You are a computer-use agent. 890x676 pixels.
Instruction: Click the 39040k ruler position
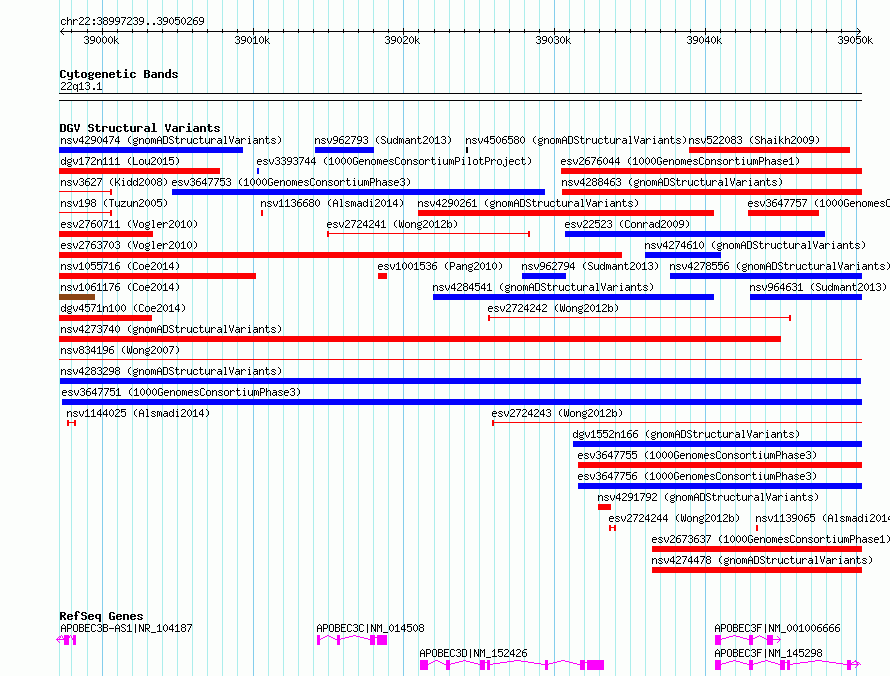coord(704,40)
